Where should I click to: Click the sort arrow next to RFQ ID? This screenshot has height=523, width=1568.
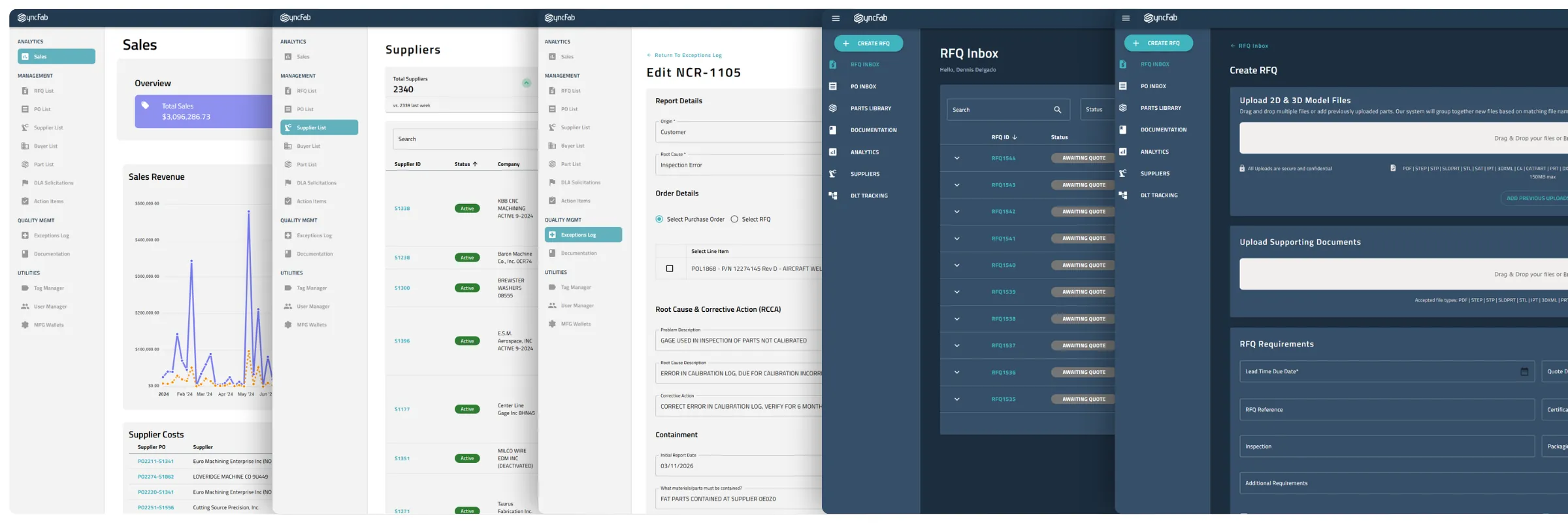pyautogui.click(x=1015, y=137)
